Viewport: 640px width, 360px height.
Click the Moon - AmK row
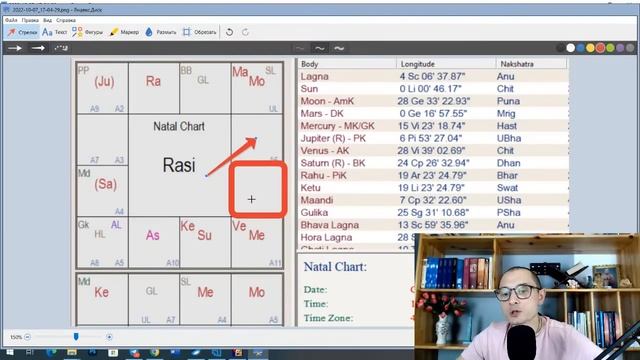(x=433, y=101)
